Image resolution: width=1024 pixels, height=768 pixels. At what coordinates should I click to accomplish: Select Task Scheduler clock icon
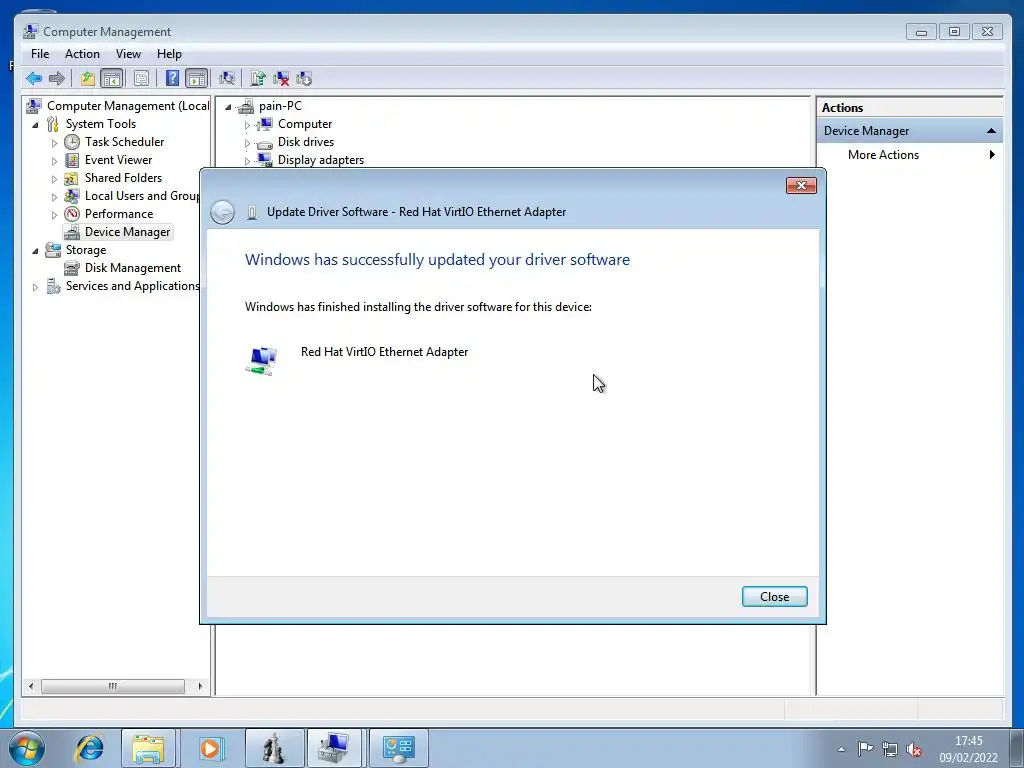click(72, 142)
